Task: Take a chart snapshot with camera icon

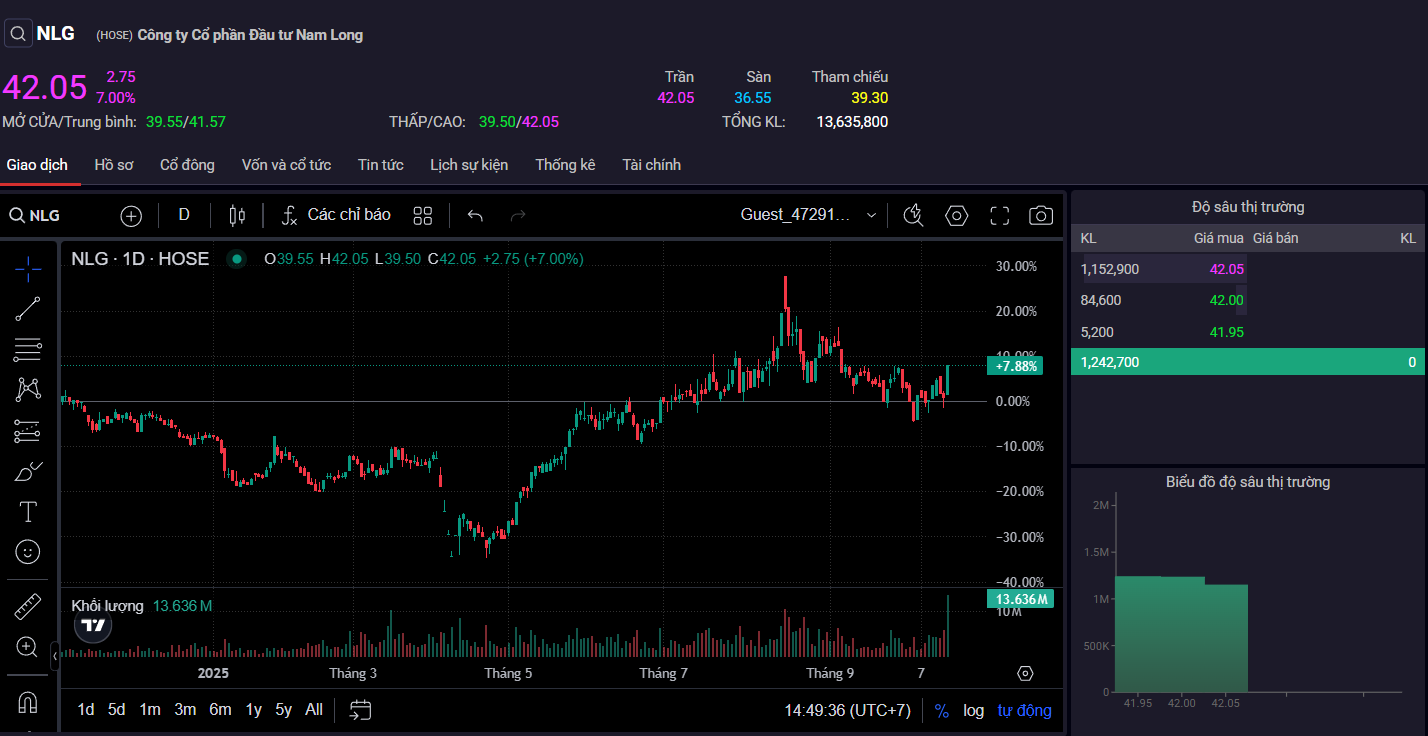Action: tap(1041, 215)
